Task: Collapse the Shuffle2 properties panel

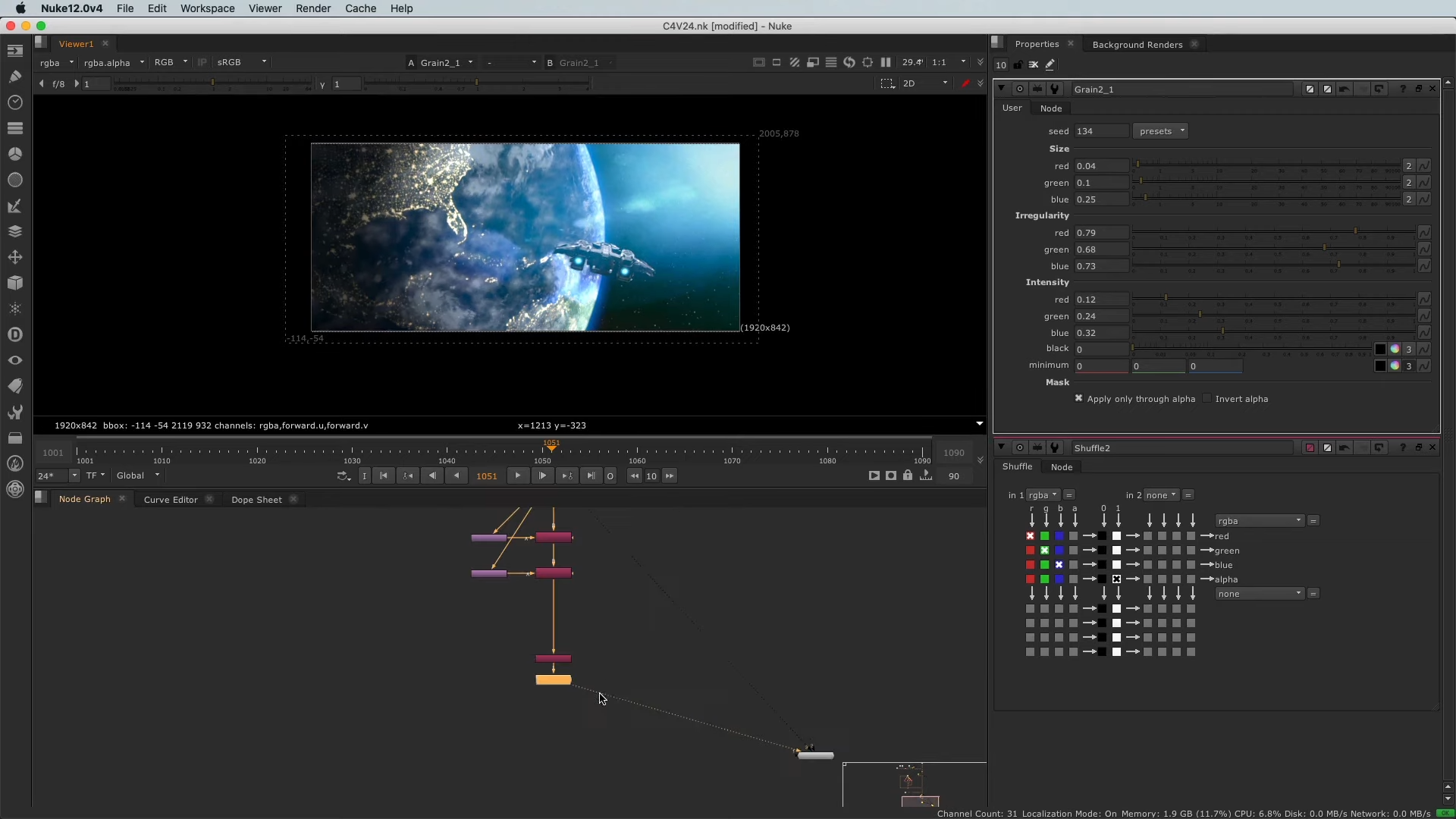Action: (x=1001, y=447)
